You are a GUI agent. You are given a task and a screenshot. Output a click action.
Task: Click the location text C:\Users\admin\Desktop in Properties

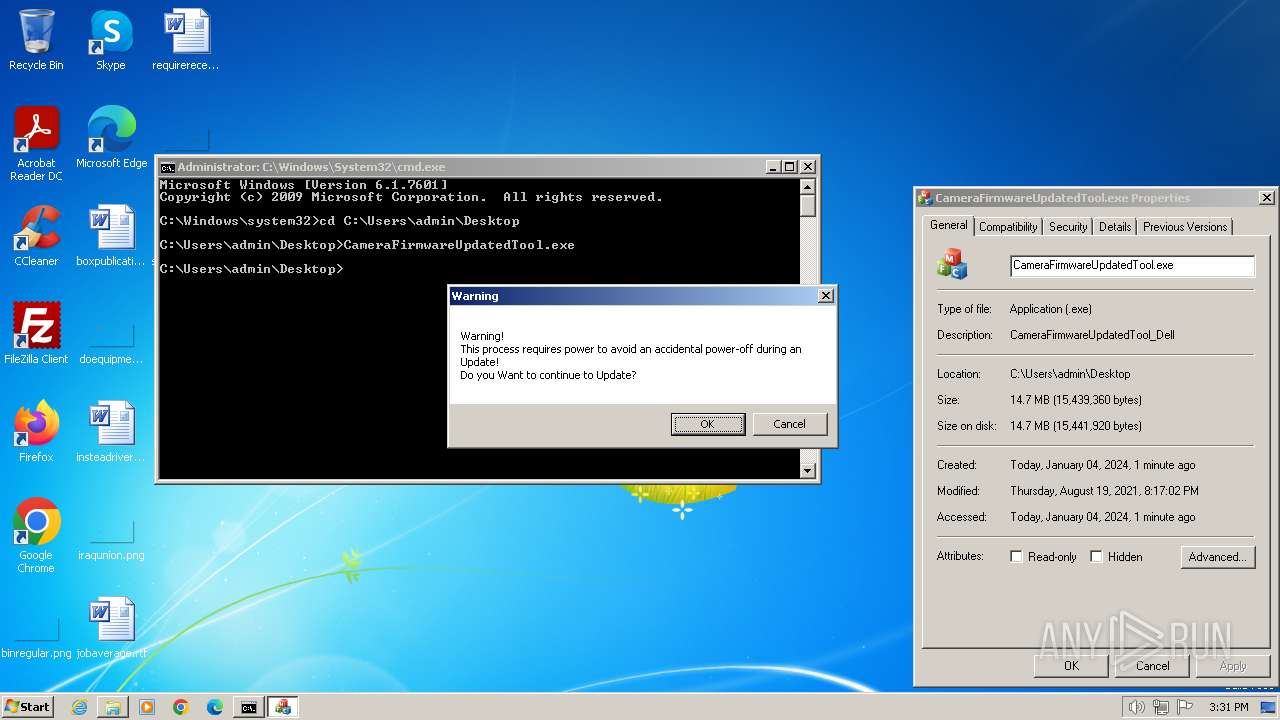(1070, 374)
